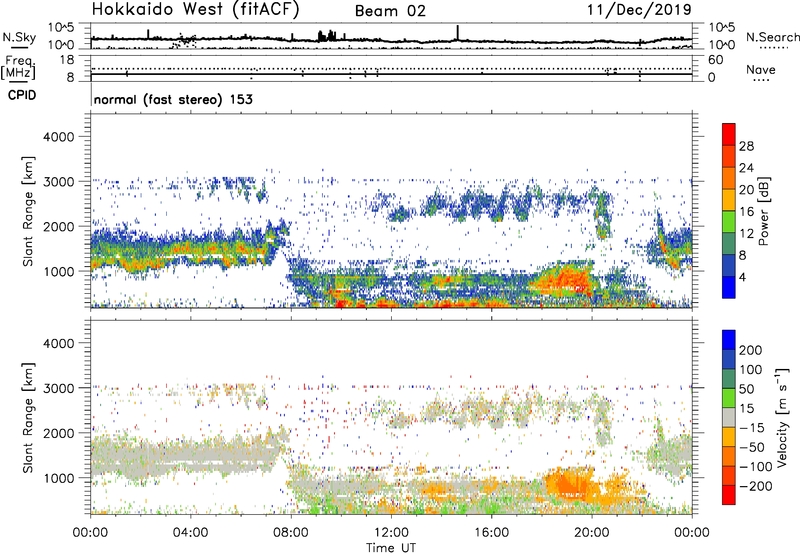Screen dimensions: 800x554
Task: Click the '20:00' time axis label
Action: (592, 533)
